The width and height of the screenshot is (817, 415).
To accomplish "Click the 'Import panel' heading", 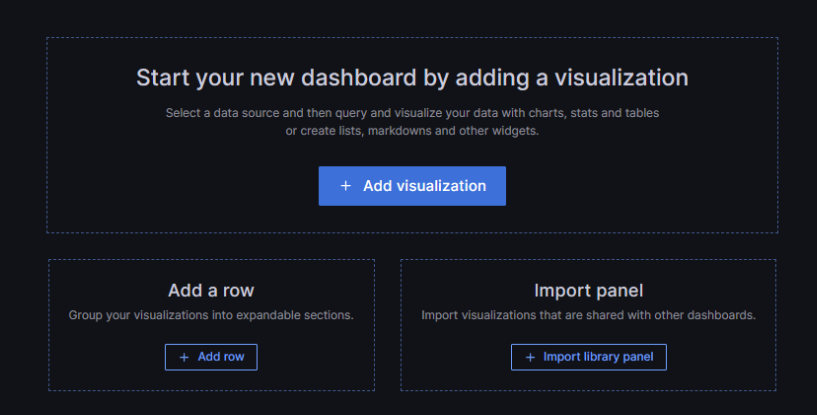I will pos(589,290).
